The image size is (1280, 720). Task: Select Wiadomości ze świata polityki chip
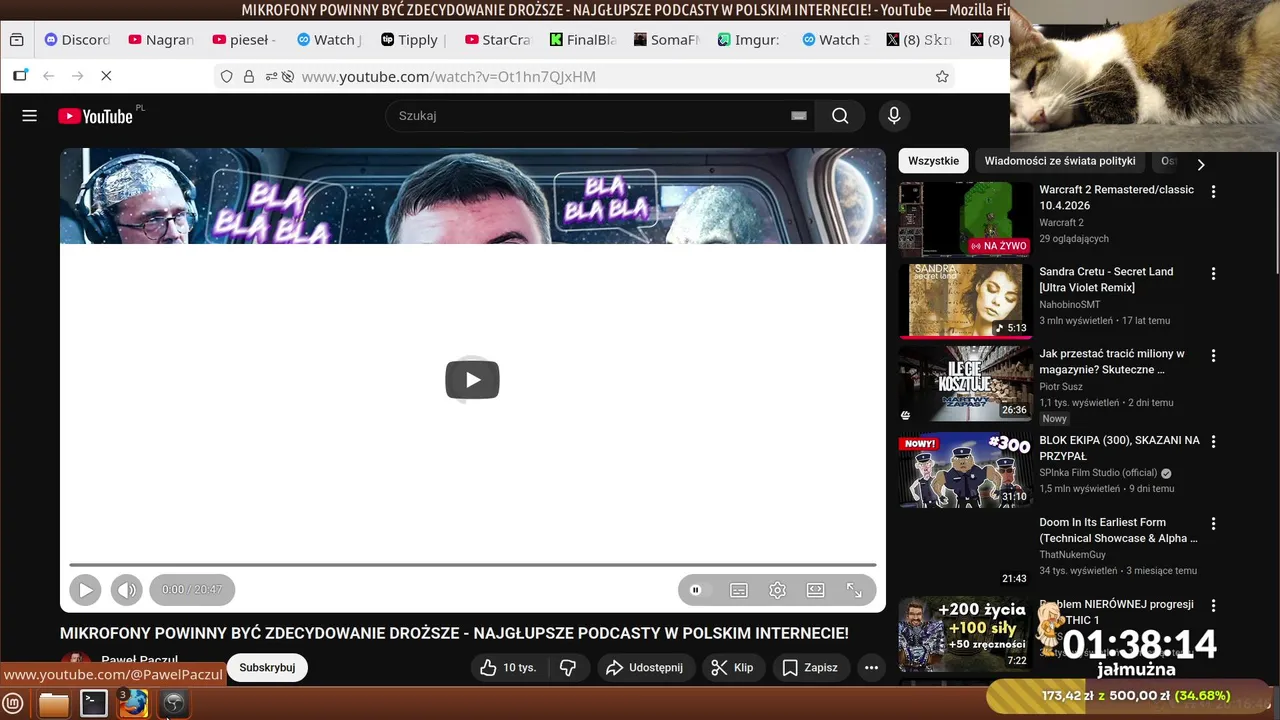(1060, 161)
